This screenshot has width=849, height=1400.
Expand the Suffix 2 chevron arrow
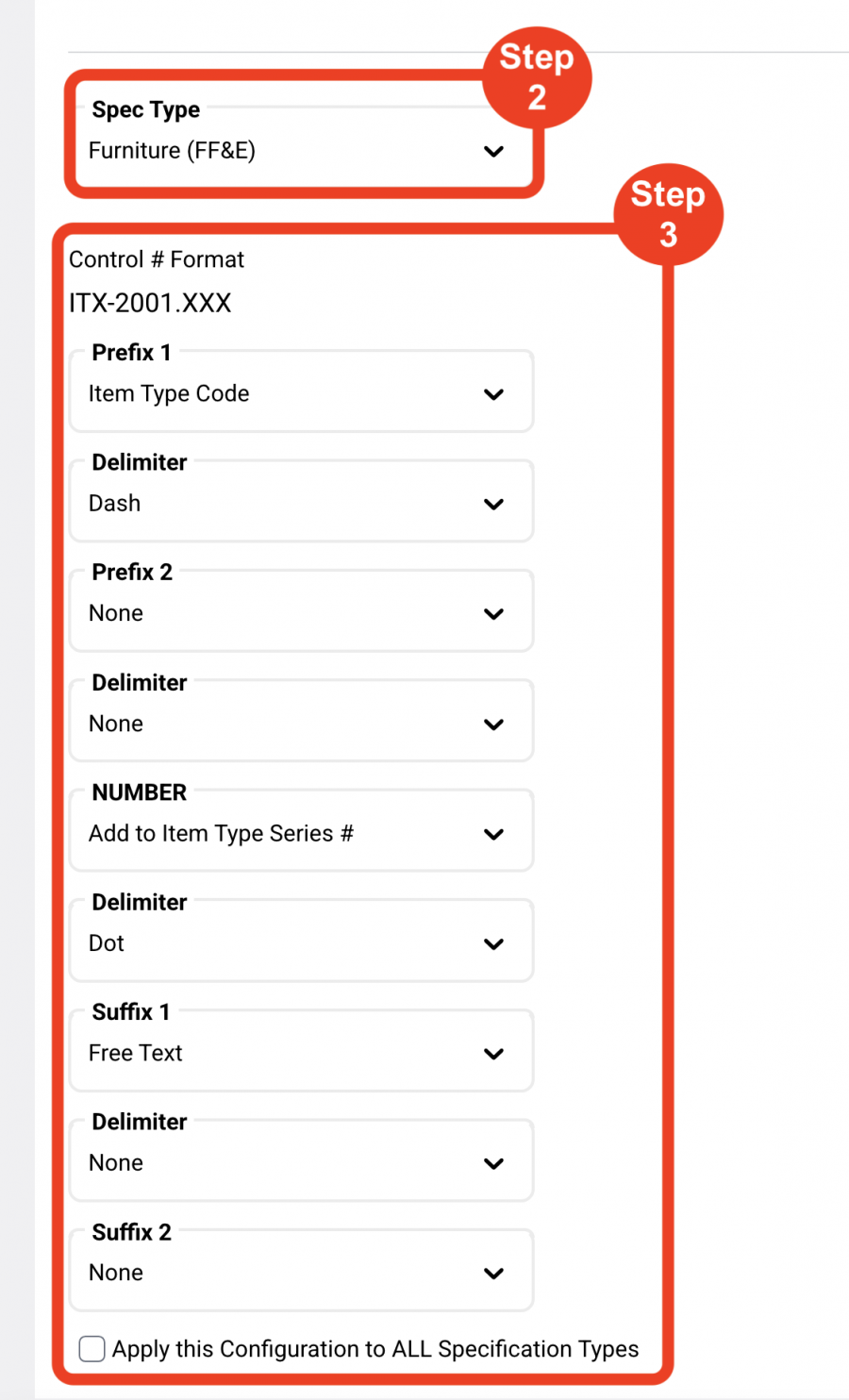tap(493, 1274)
